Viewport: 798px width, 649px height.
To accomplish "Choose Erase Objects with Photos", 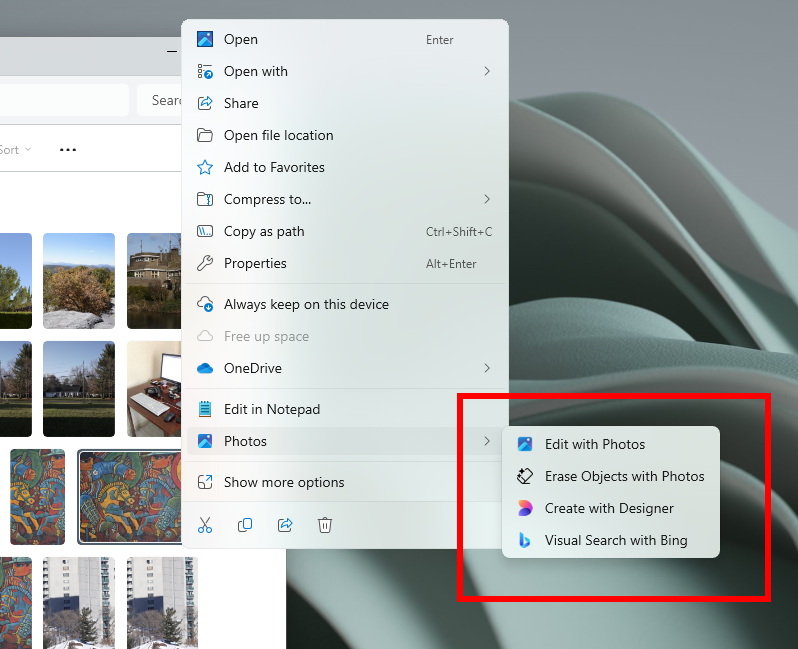I will pyautogui.click(x=624, y=476).
